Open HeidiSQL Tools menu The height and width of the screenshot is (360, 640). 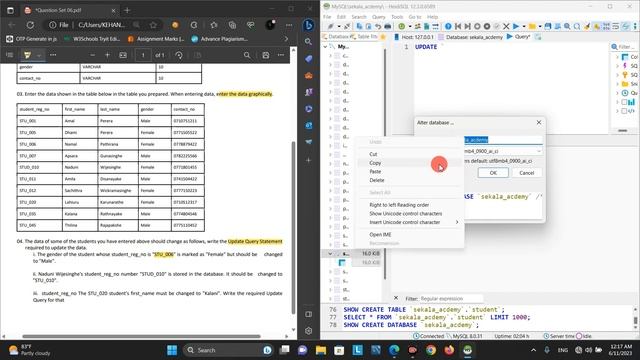[397, 17]
